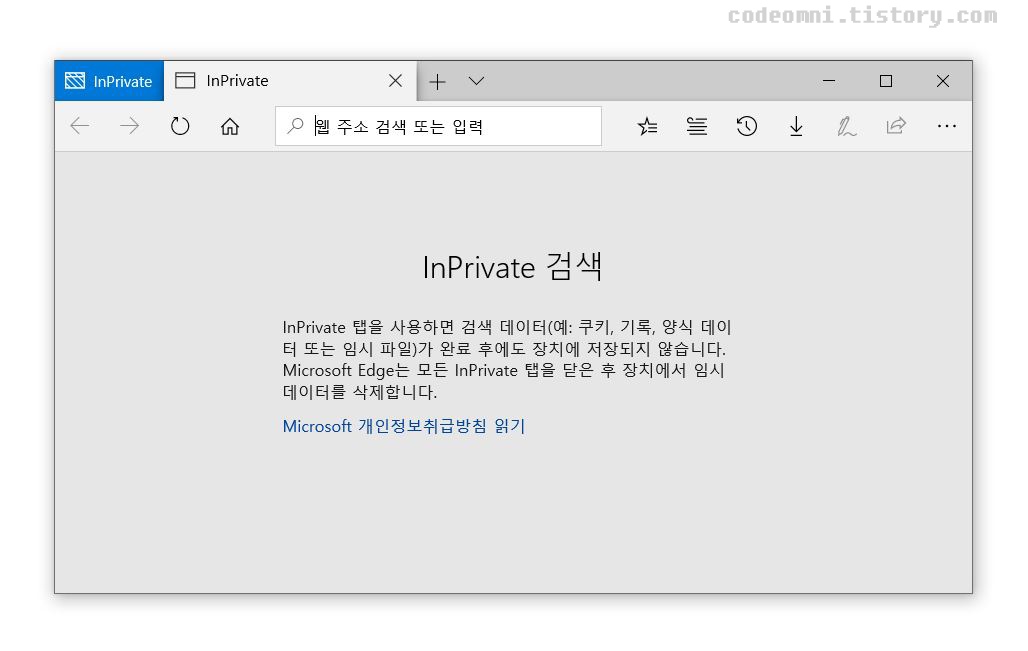Click the search magnifier icon in address bar
The width and height of the screenshot is (1028, 651).
[x=296, y=125]
